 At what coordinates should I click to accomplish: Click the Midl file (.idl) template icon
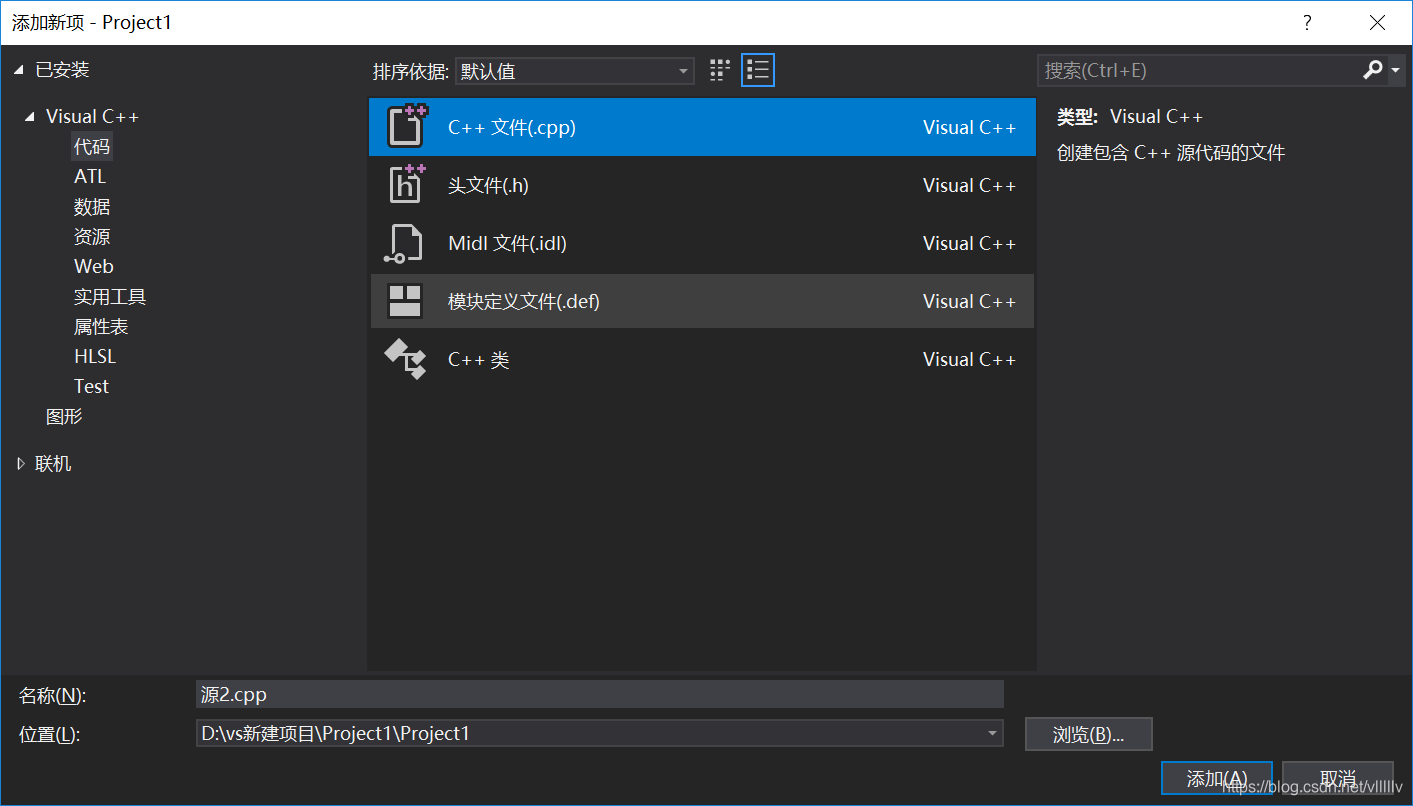pos(404,243)
